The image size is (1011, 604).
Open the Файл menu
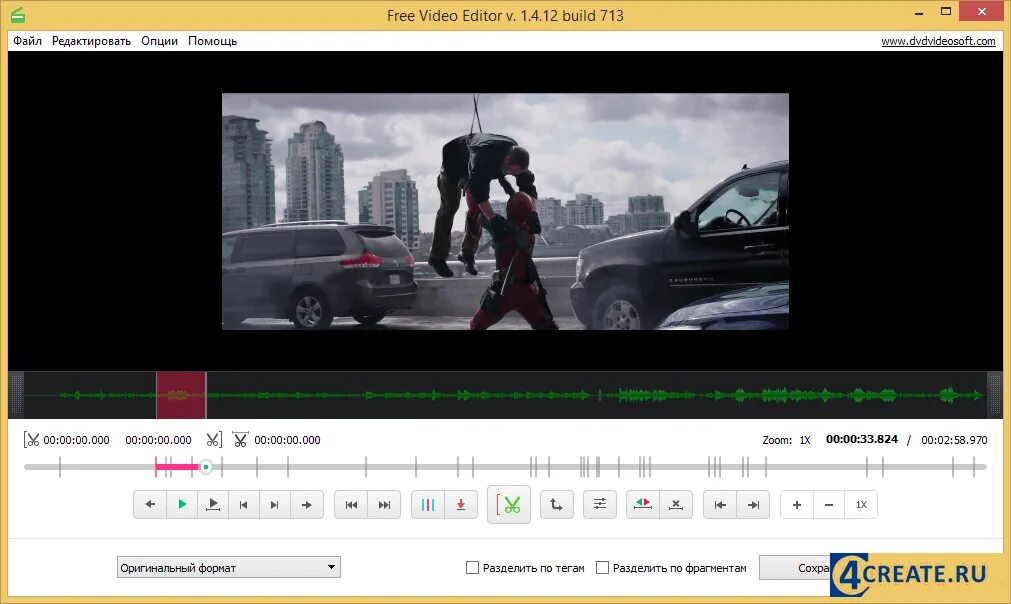tap(28, 41)
